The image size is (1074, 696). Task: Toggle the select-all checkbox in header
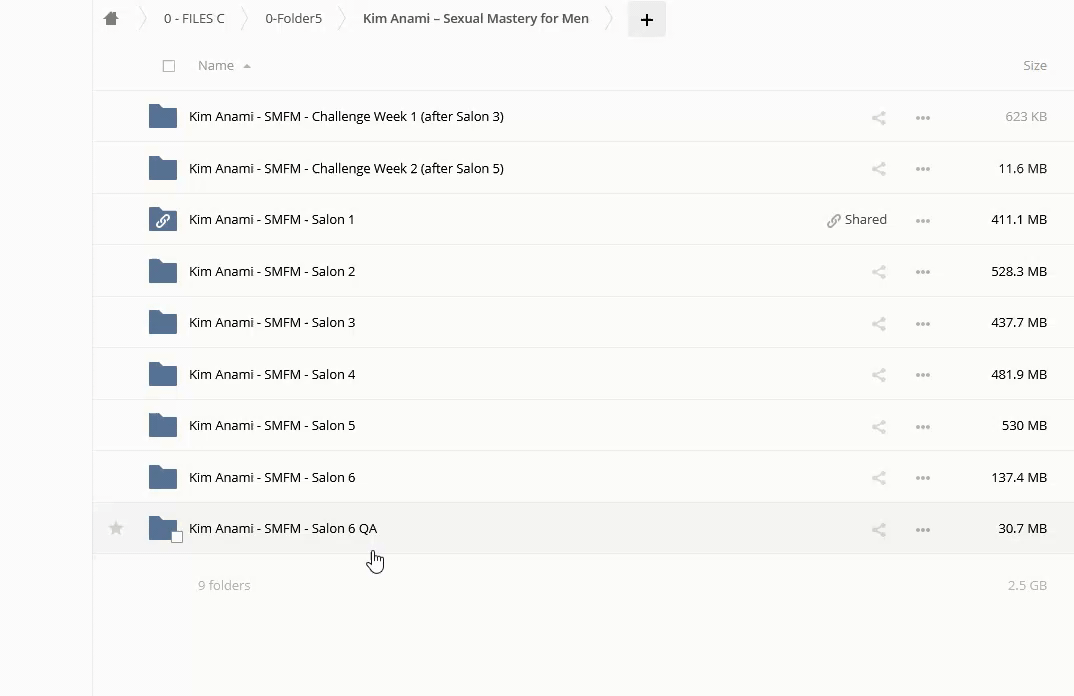[x=169, y=66]
